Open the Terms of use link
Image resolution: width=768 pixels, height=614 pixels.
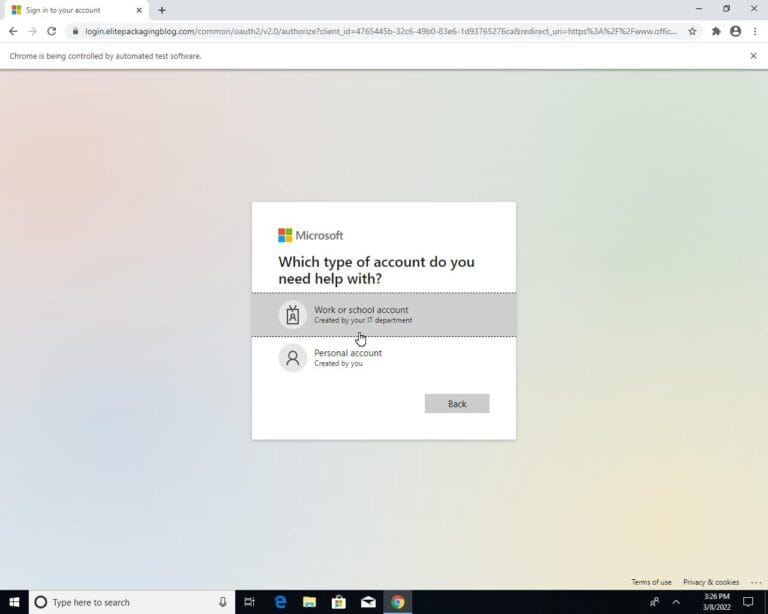651,582
